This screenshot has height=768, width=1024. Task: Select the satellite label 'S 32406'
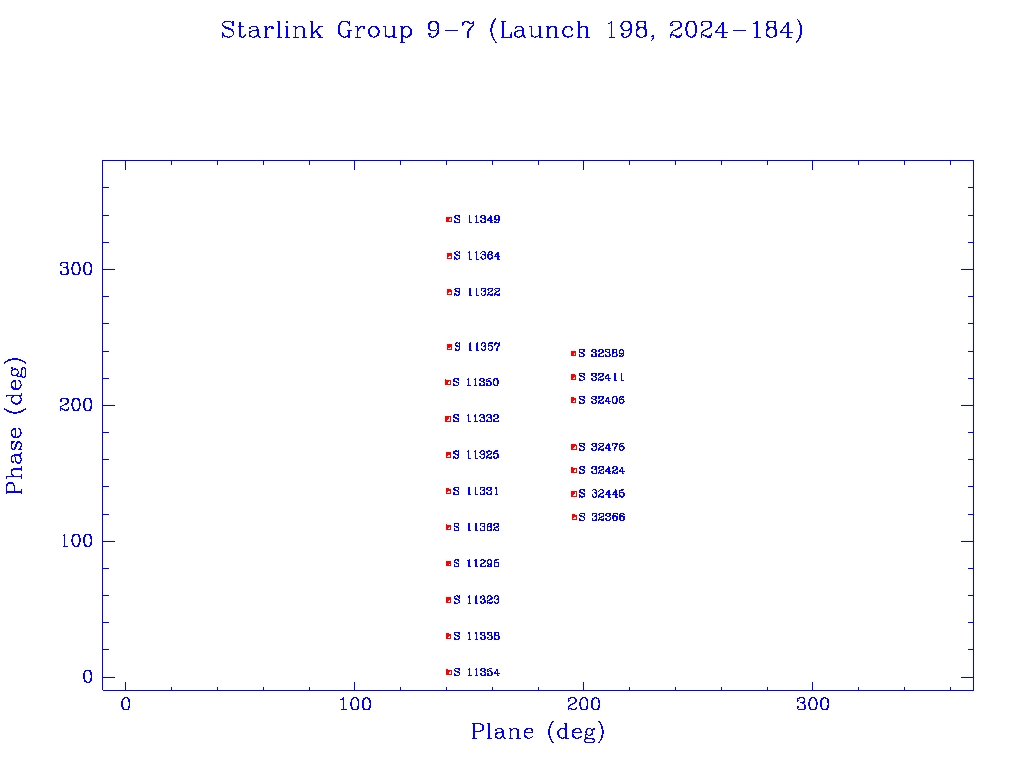pyautogui.click(x=601, y=400)
